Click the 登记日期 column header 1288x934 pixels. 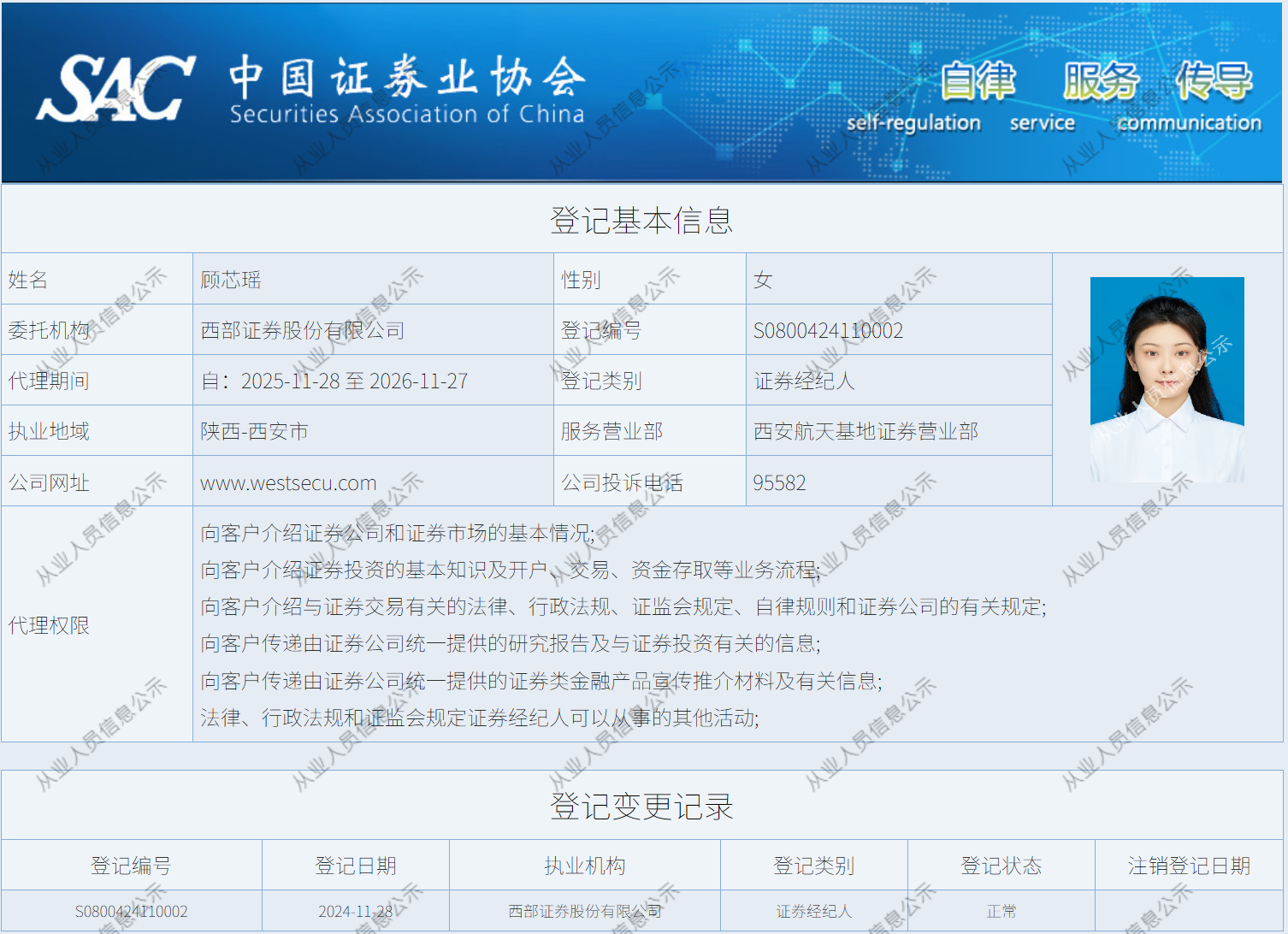tap(355, 866)
